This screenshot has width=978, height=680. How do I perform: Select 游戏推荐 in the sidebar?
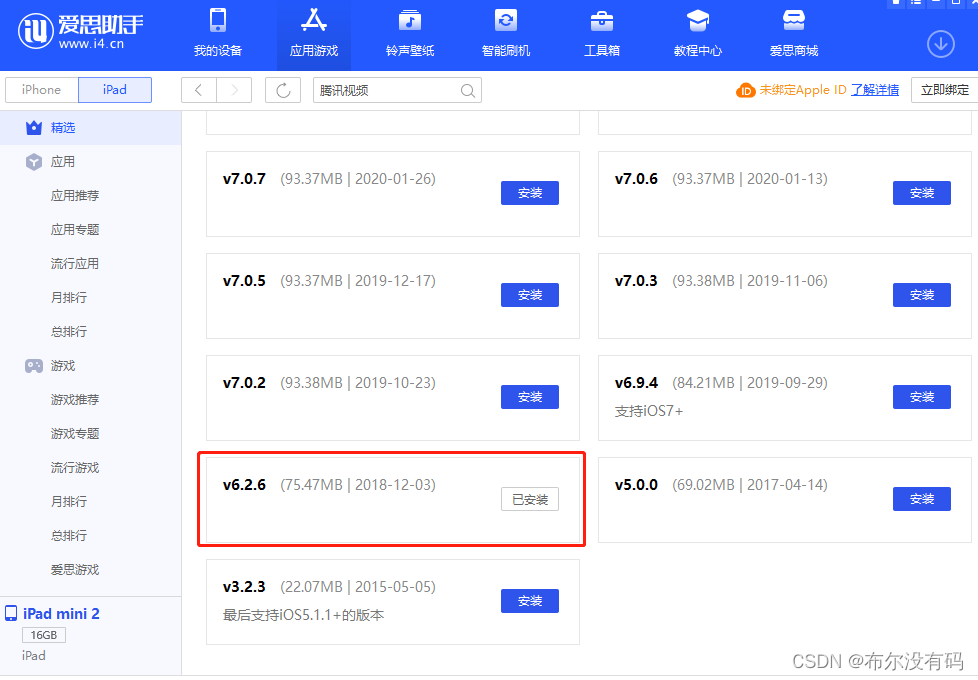(75, 400)
